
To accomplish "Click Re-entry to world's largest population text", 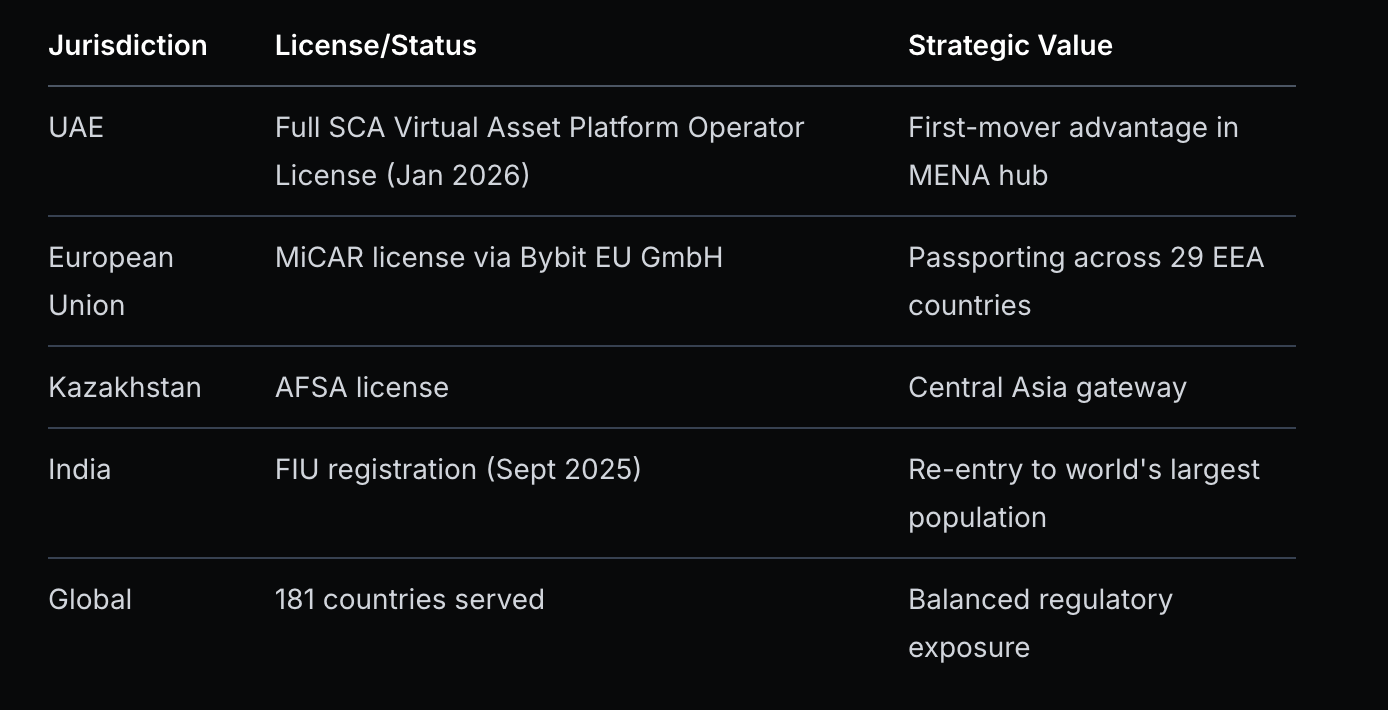I will (1083, 493).
